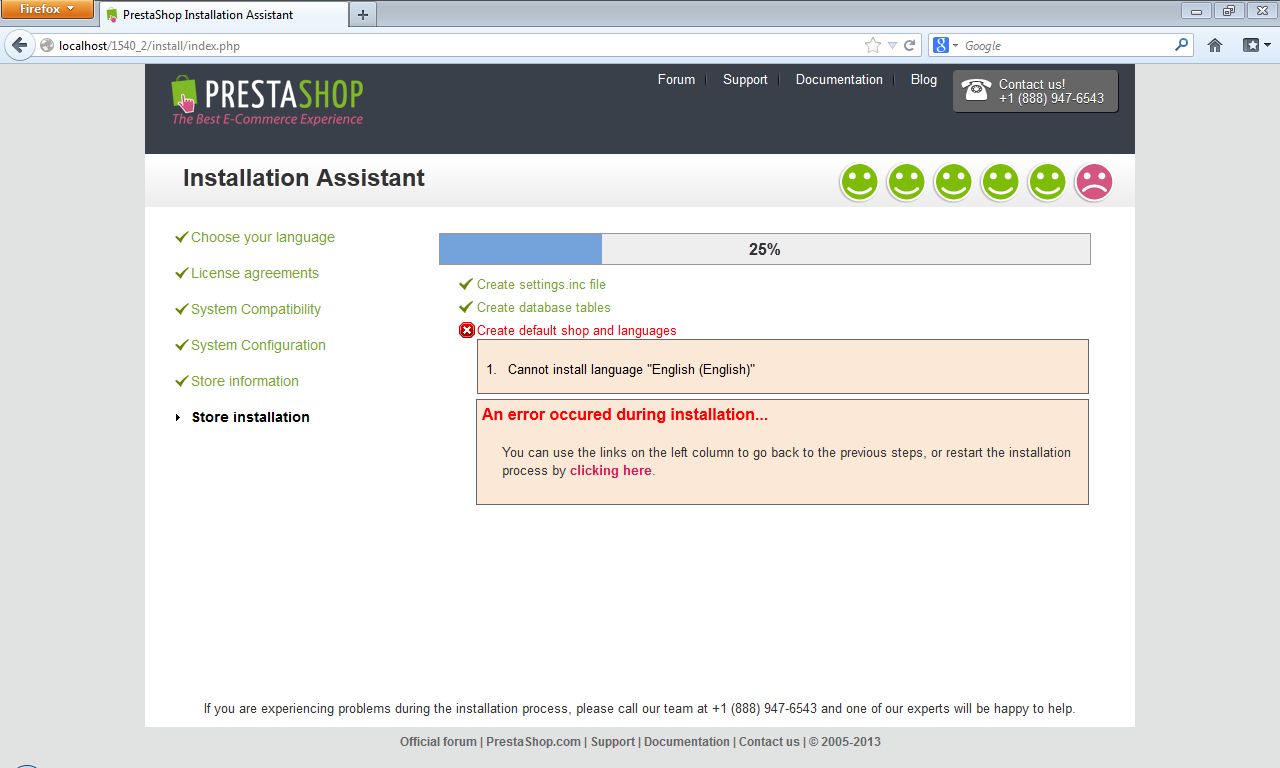Open Support link in the footer
The image size is (1280, 768).
tap(612, 742)
